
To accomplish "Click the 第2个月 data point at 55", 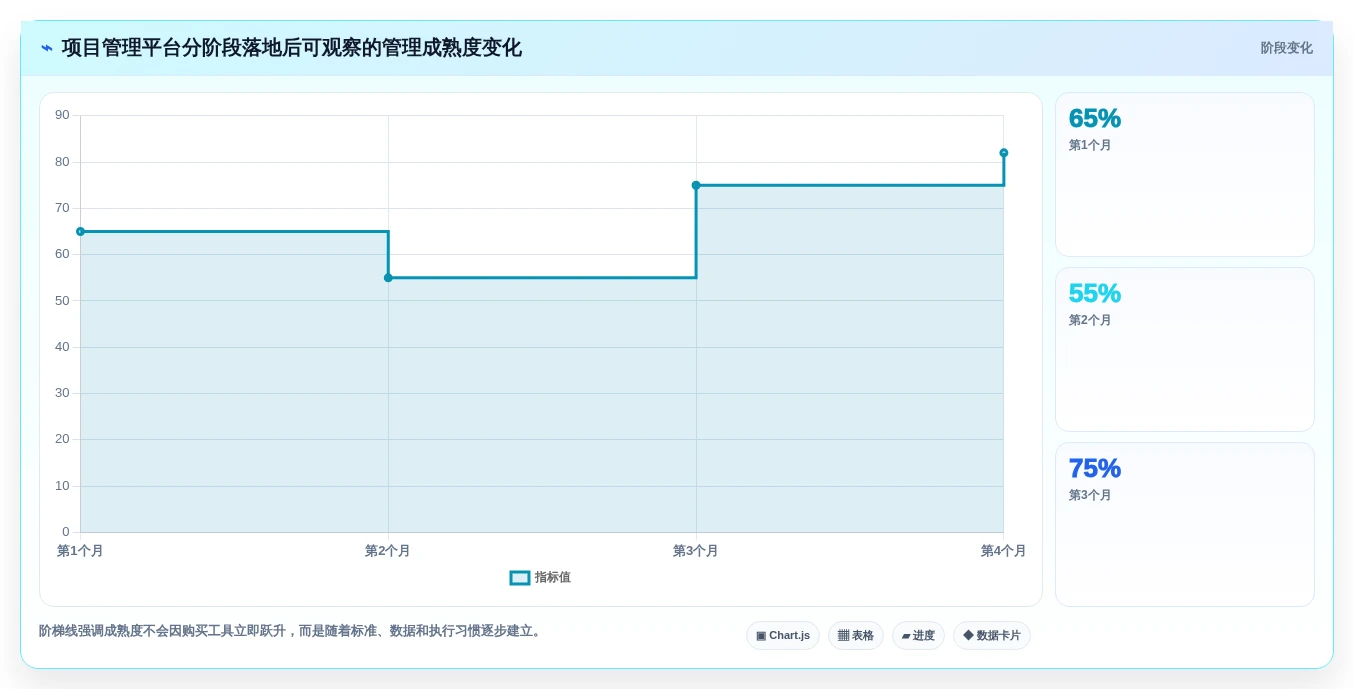I will [388, 278].
